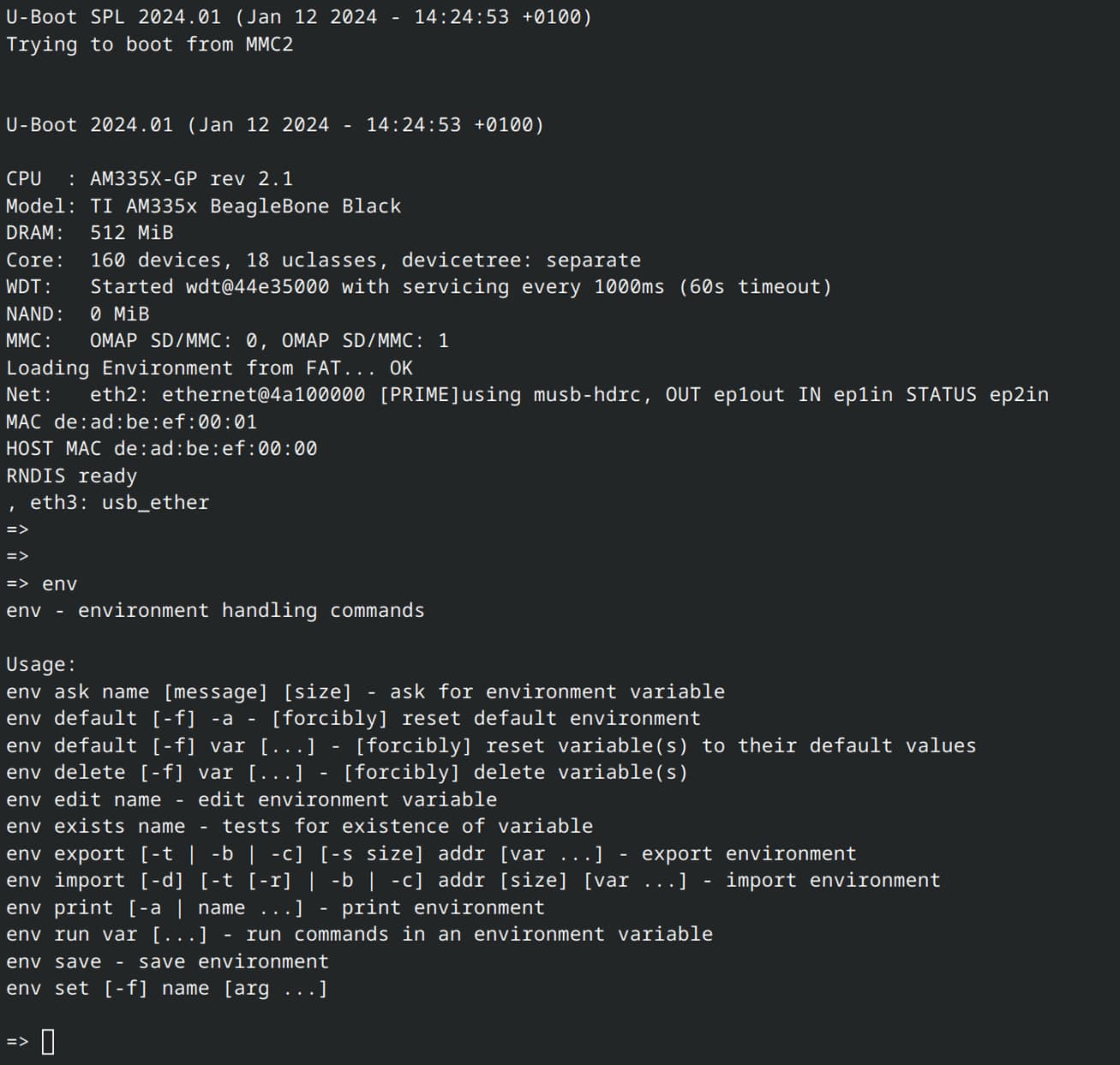Click the MAC address 'de:ad:be:ef:00:01'
Viewport: 1120px width, 1065px height.
(155, 422)
